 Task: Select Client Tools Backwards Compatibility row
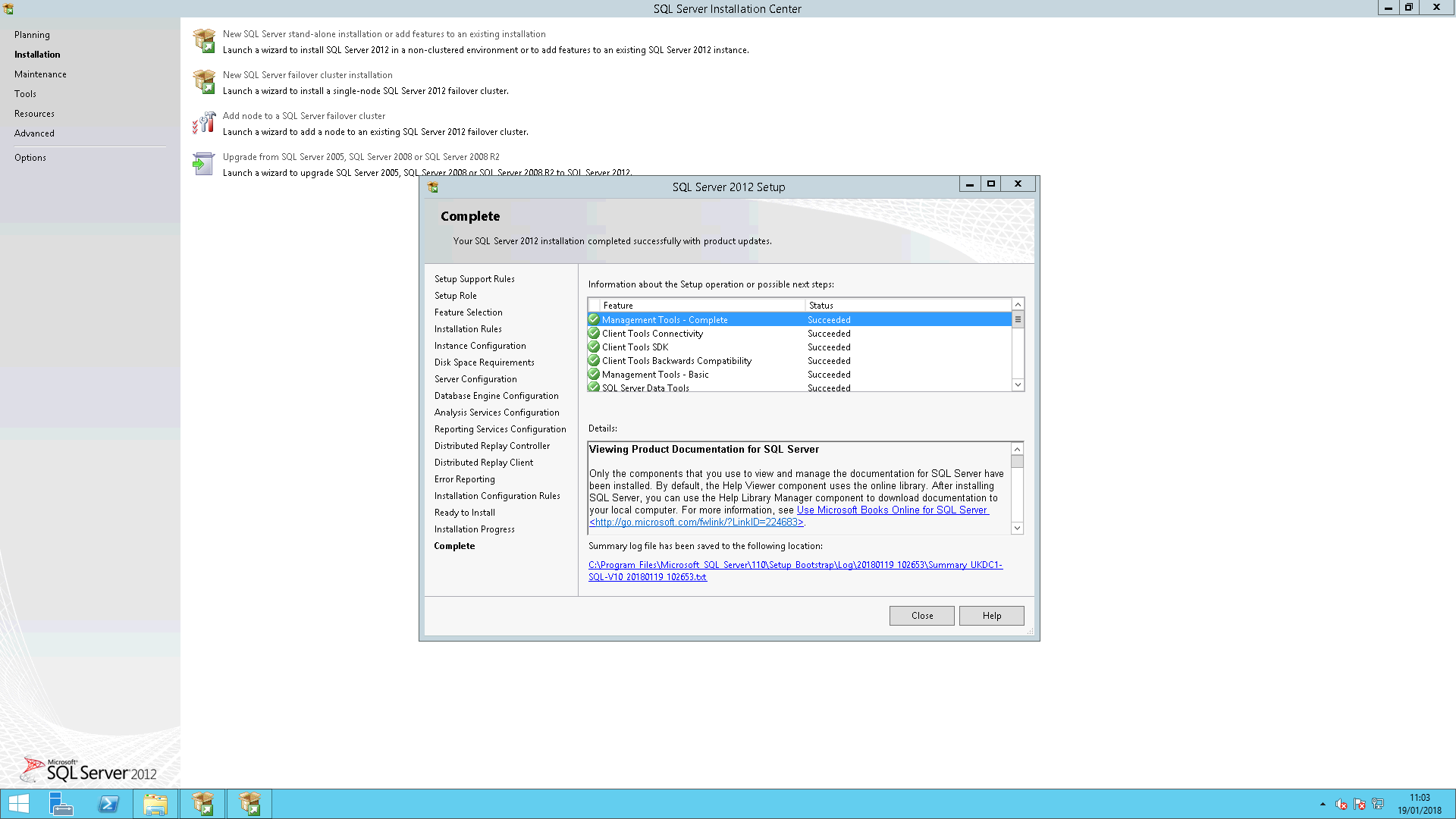799,361
